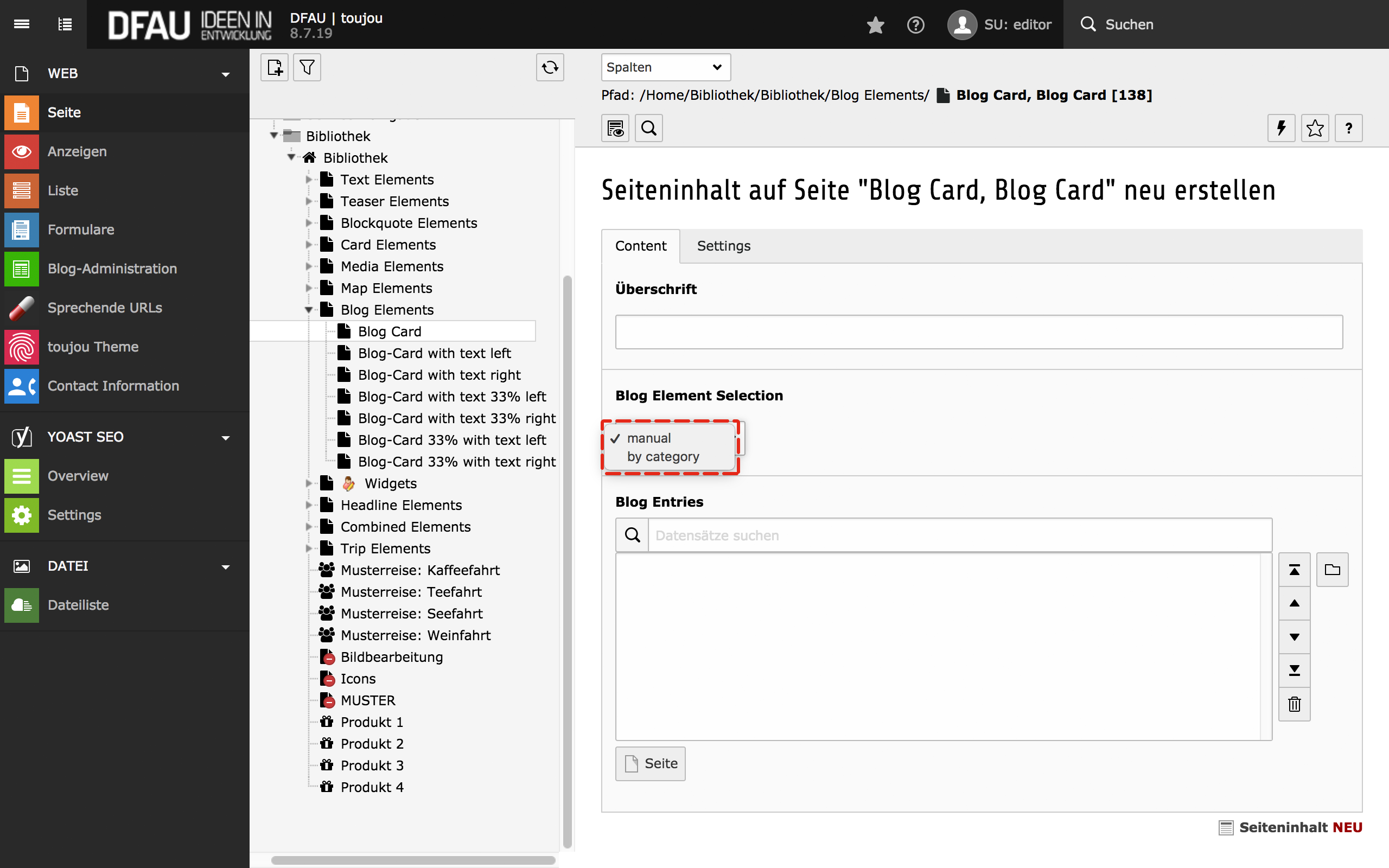Click the Überschrift text field
Screen dimensions: 1389x868
979,332
